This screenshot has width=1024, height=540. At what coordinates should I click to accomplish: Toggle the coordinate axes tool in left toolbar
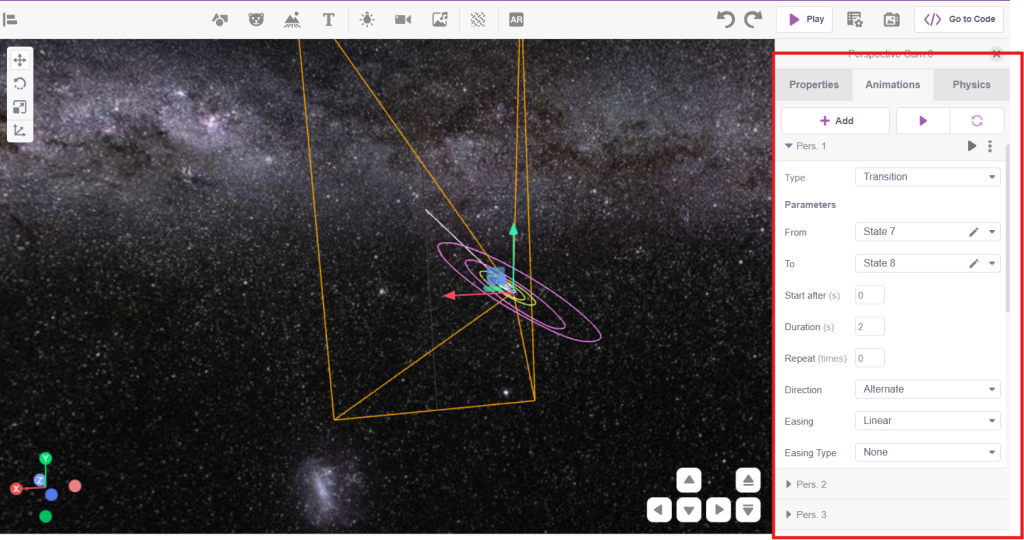20,131
